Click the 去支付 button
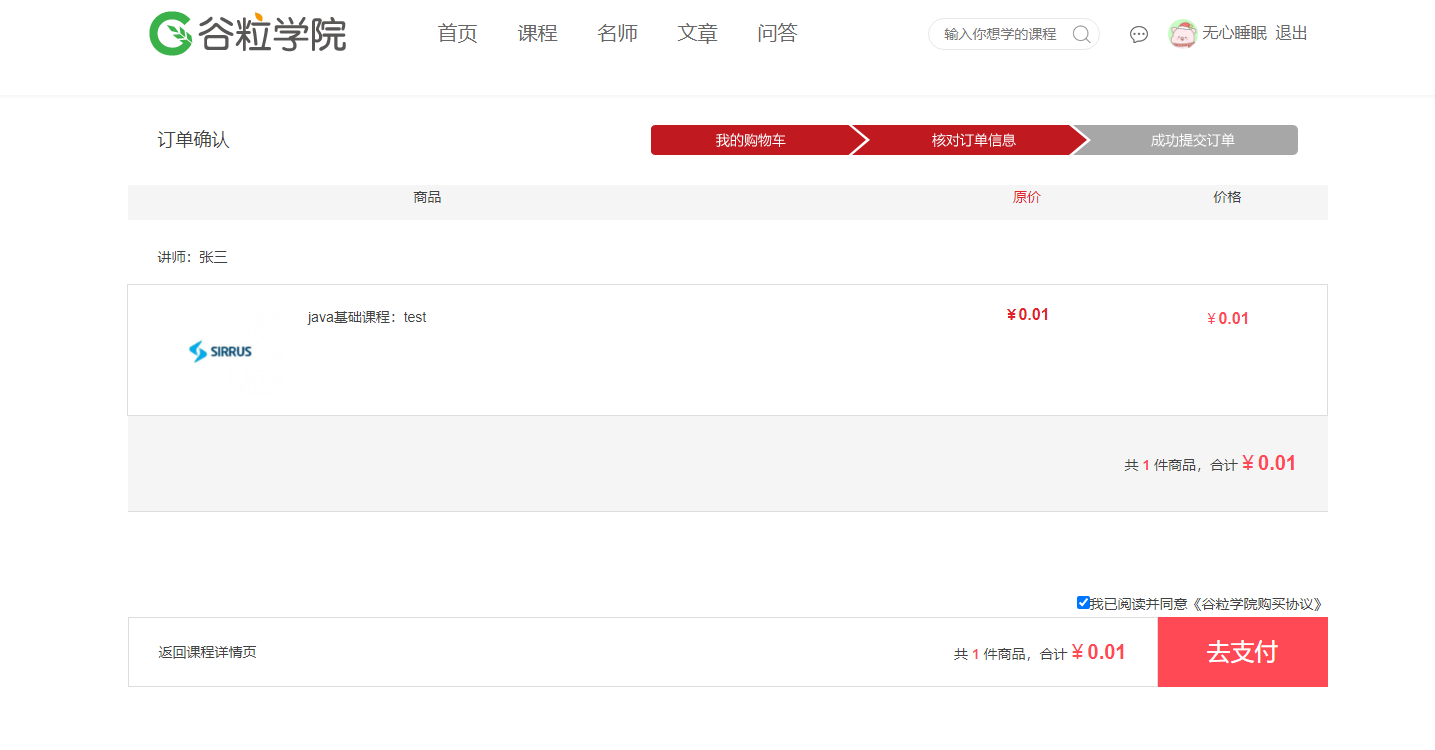The height and width of the screenshot is (750, 1435). 1243,652
